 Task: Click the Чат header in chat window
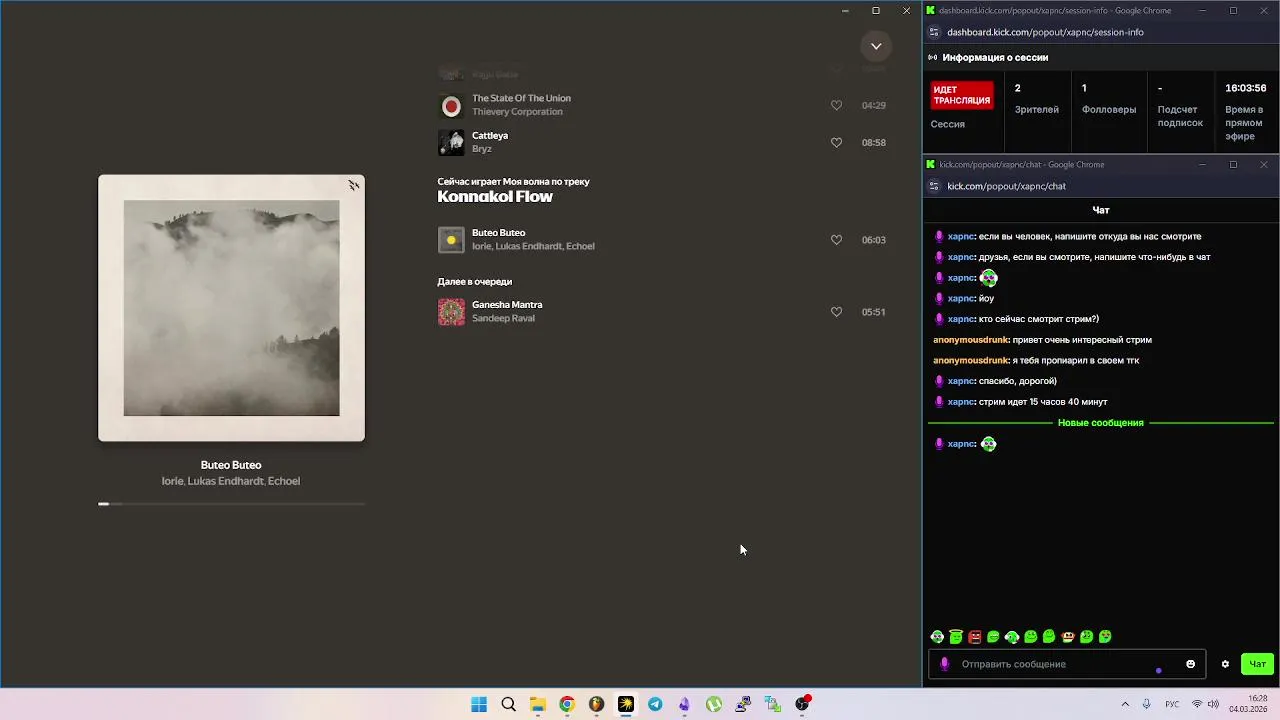(1101, 210)
